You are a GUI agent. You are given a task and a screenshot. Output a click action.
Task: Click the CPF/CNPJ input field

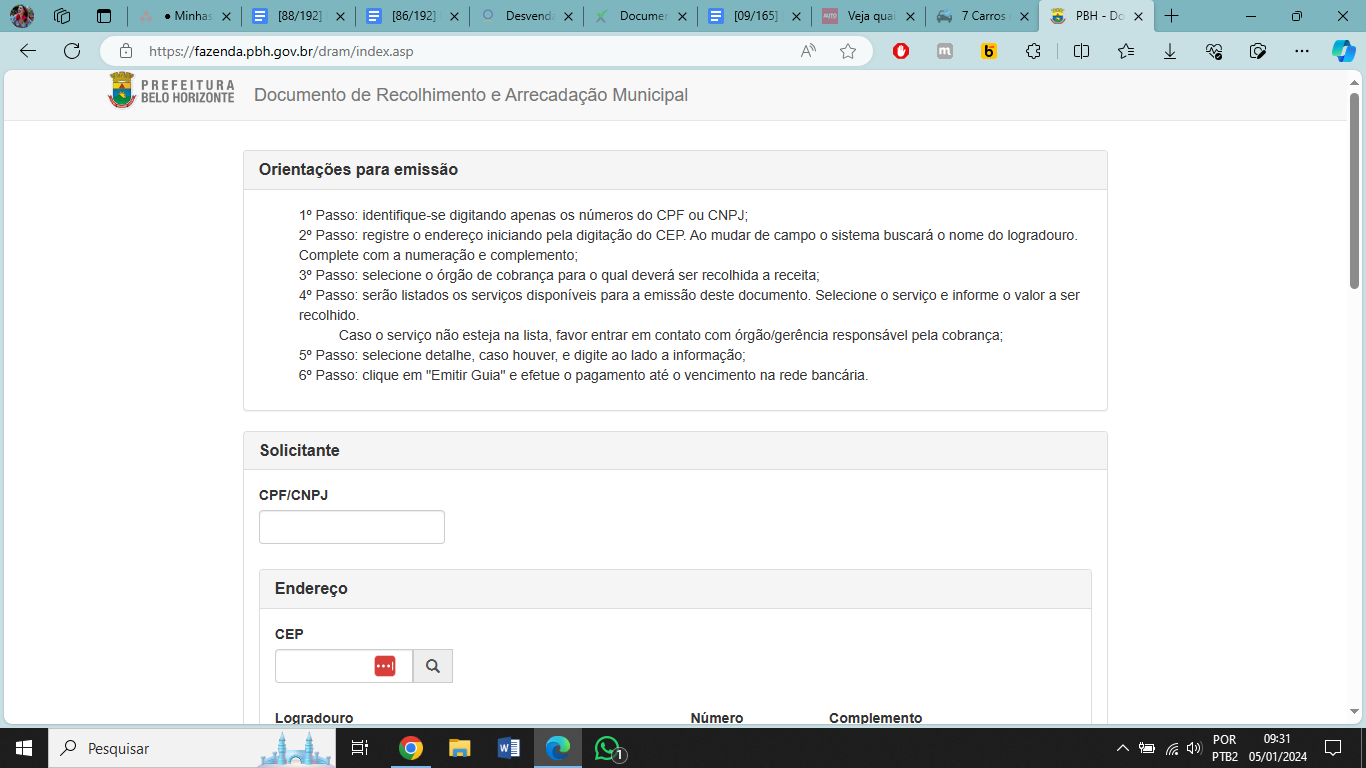pyautogui.click(x=352, y=527)
